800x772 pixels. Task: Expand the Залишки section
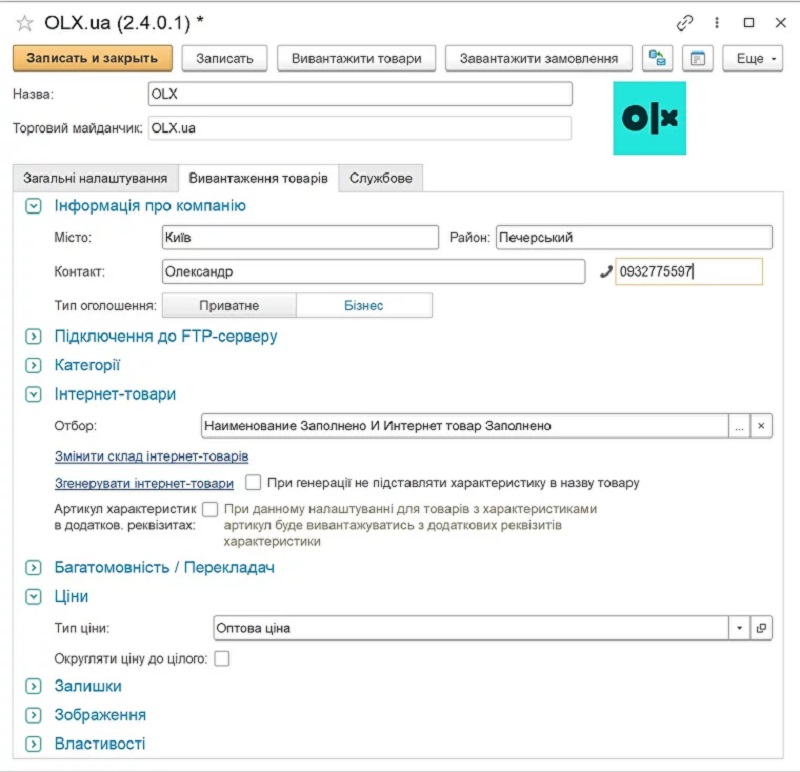pyautogui.click(x=34, y=686)
